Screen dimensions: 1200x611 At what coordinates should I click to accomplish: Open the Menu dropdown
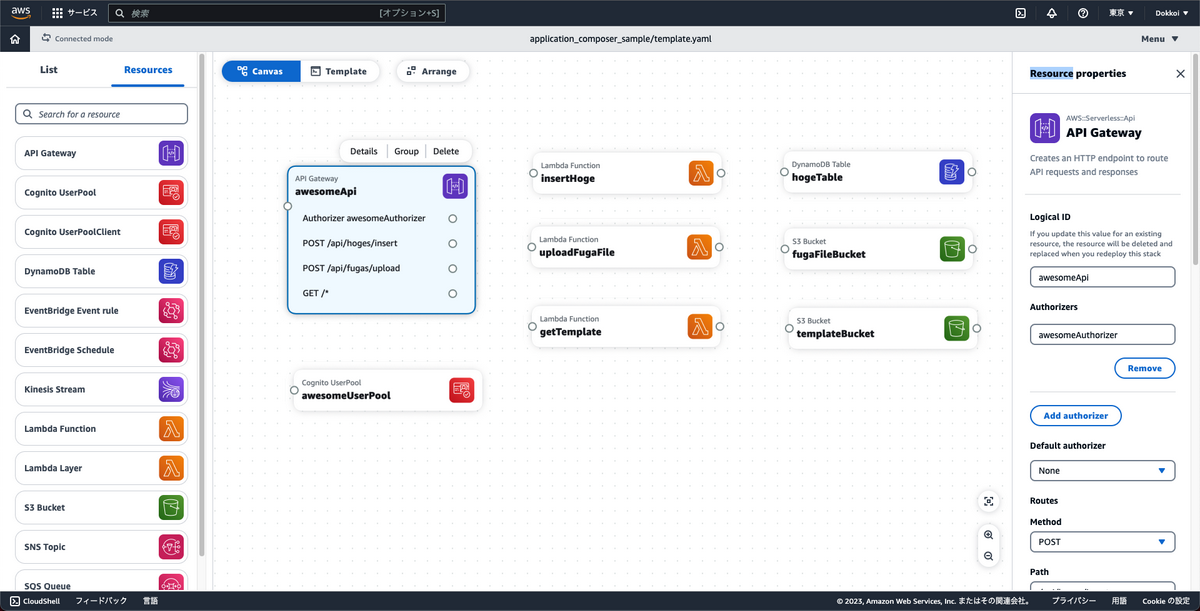[x=1158, y=39]
